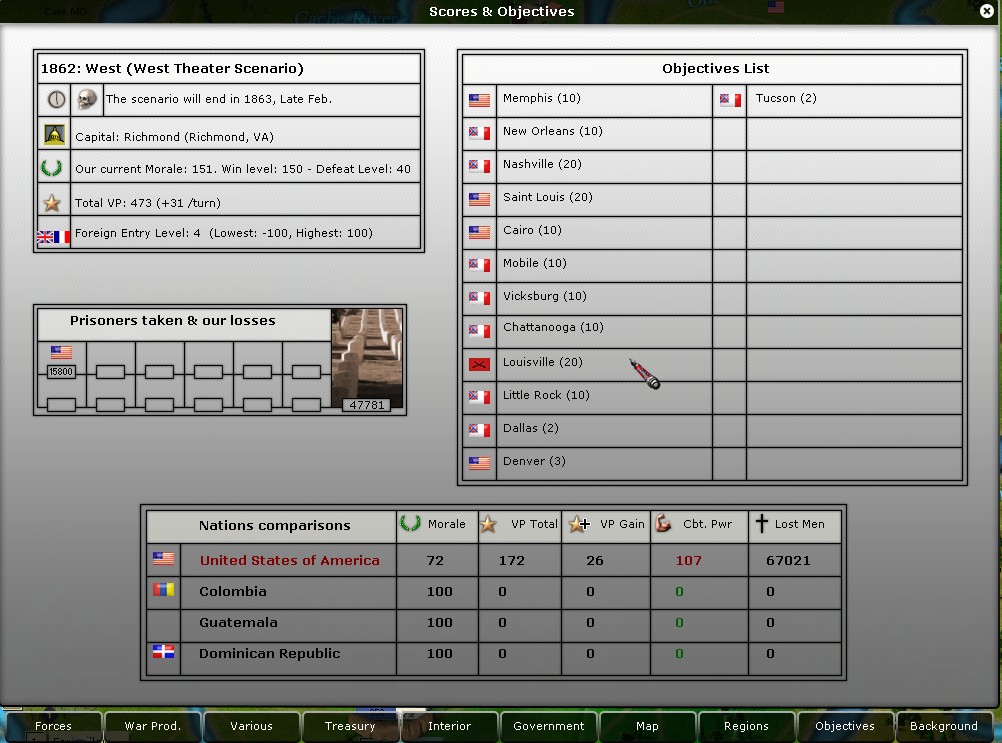1002x743 pixels.
Task: Go to the Regions tab
Action: (x=746, y=726)
